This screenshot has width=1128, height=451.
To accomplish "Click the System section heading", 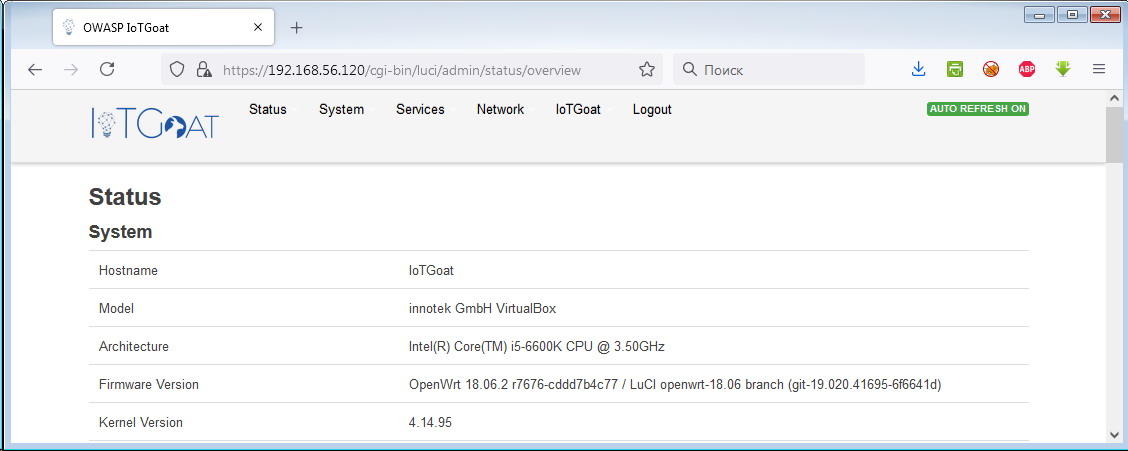I will [x=120, y=232].
